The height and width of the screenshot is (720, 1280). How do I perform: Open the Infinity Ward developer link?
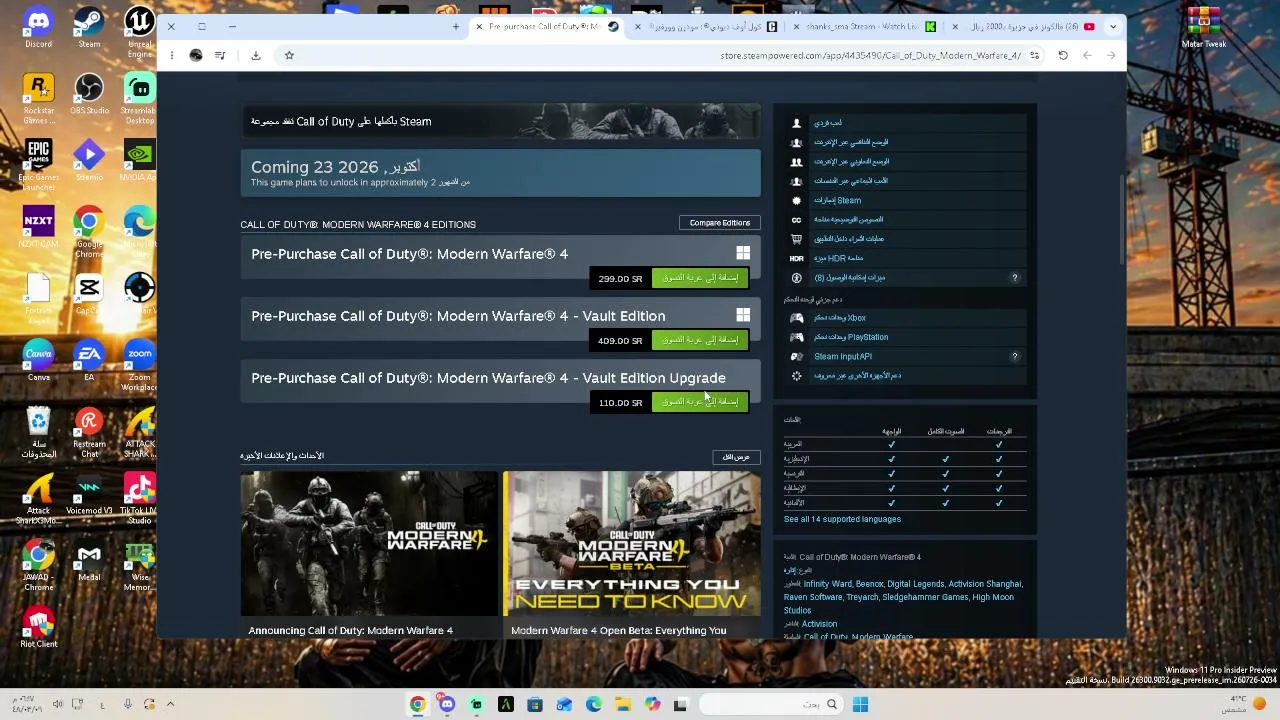pyautogui.click(x=827, y=584)
